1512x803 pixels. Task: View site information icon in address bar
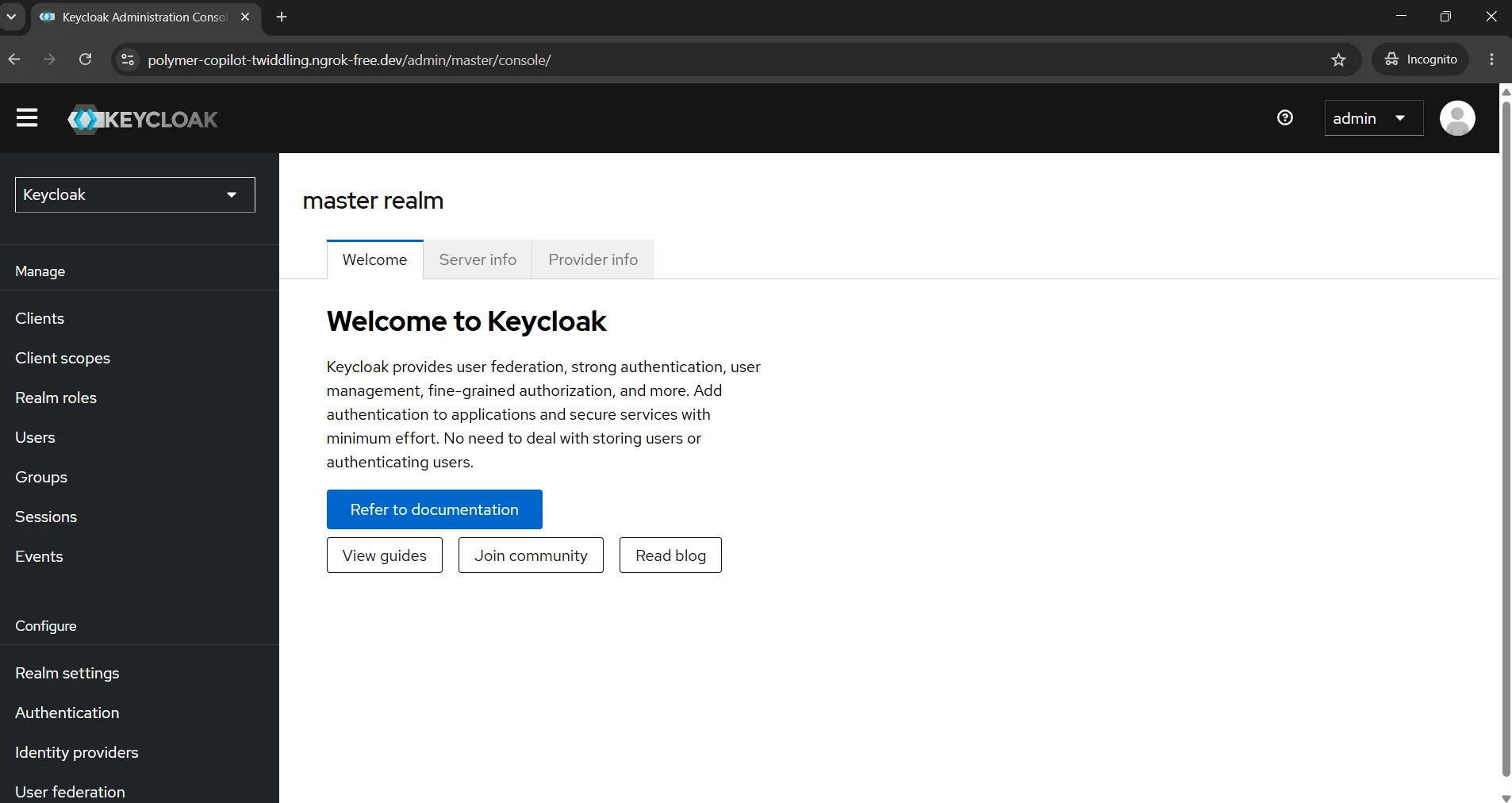tap(128, 60)
